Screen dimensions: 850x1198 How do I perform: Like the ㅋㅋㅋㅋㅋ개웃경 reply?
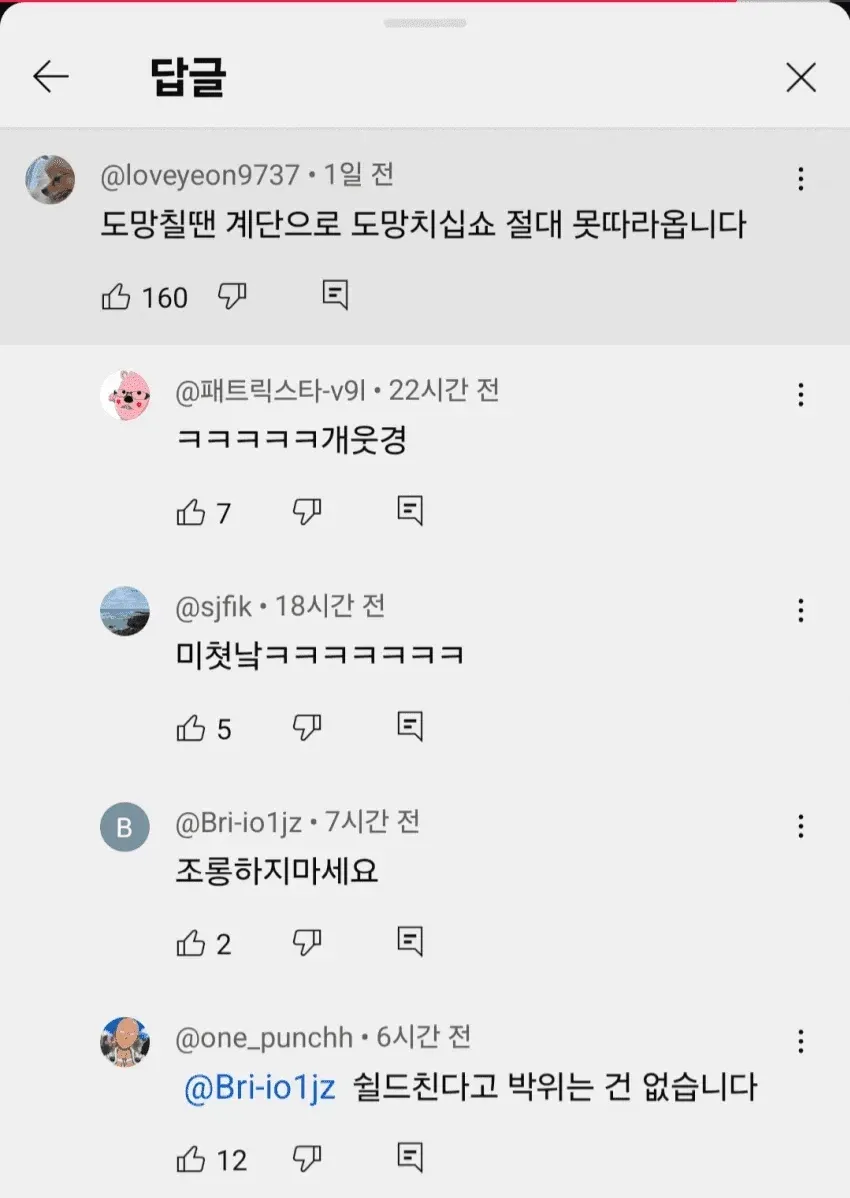(x=191, y=512)
